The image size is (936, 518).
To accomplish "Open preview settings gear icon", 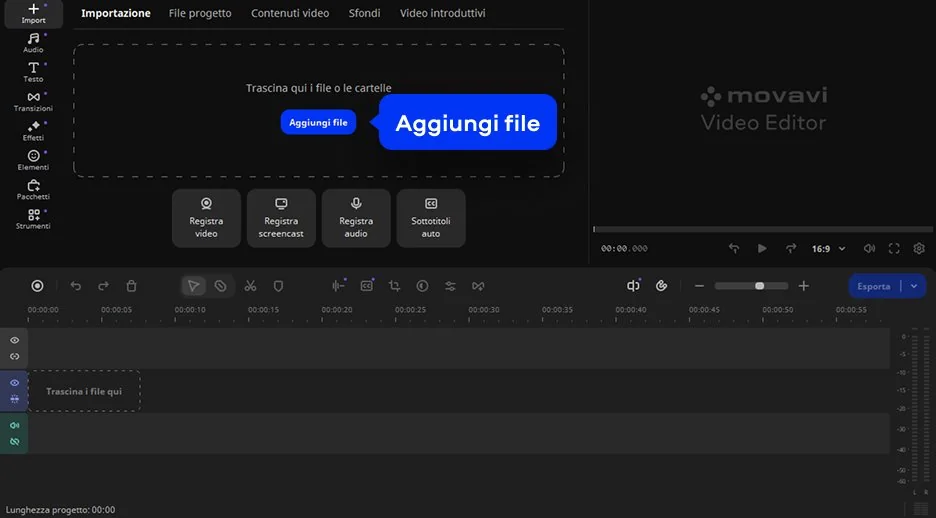I will click(x=919, y=248).
